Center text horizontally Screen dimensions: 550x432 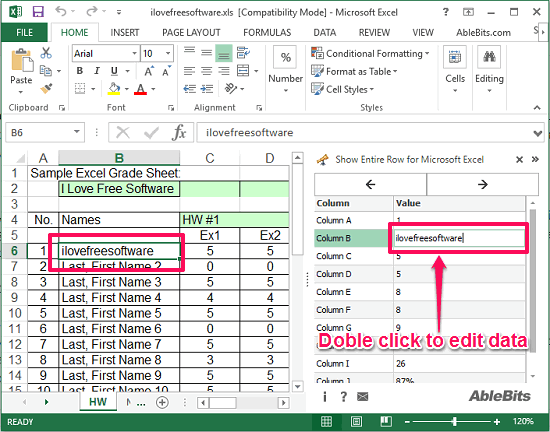[x=207, y=71]
